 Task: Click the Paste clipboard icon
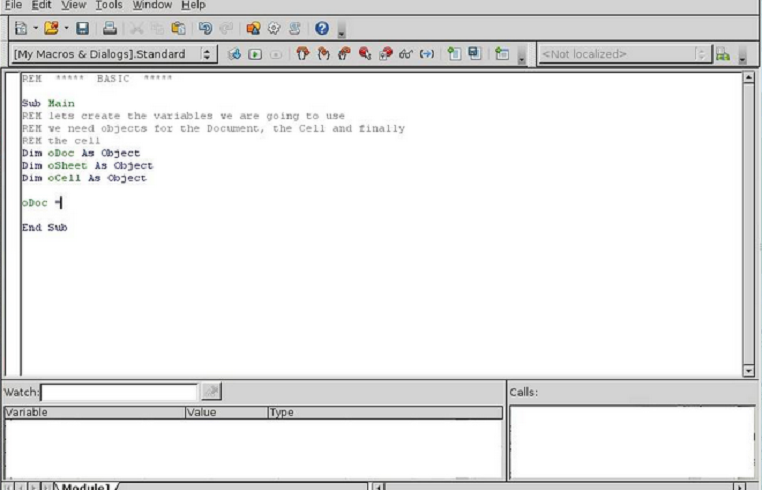pos(178,28)
